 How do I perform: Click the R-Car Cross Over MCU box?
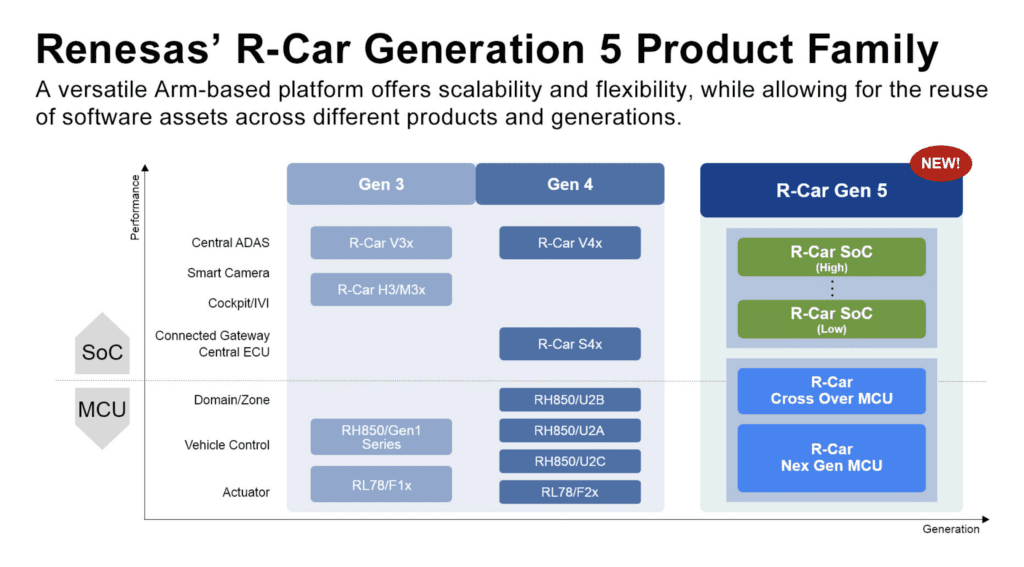click(x=831, y=391)
